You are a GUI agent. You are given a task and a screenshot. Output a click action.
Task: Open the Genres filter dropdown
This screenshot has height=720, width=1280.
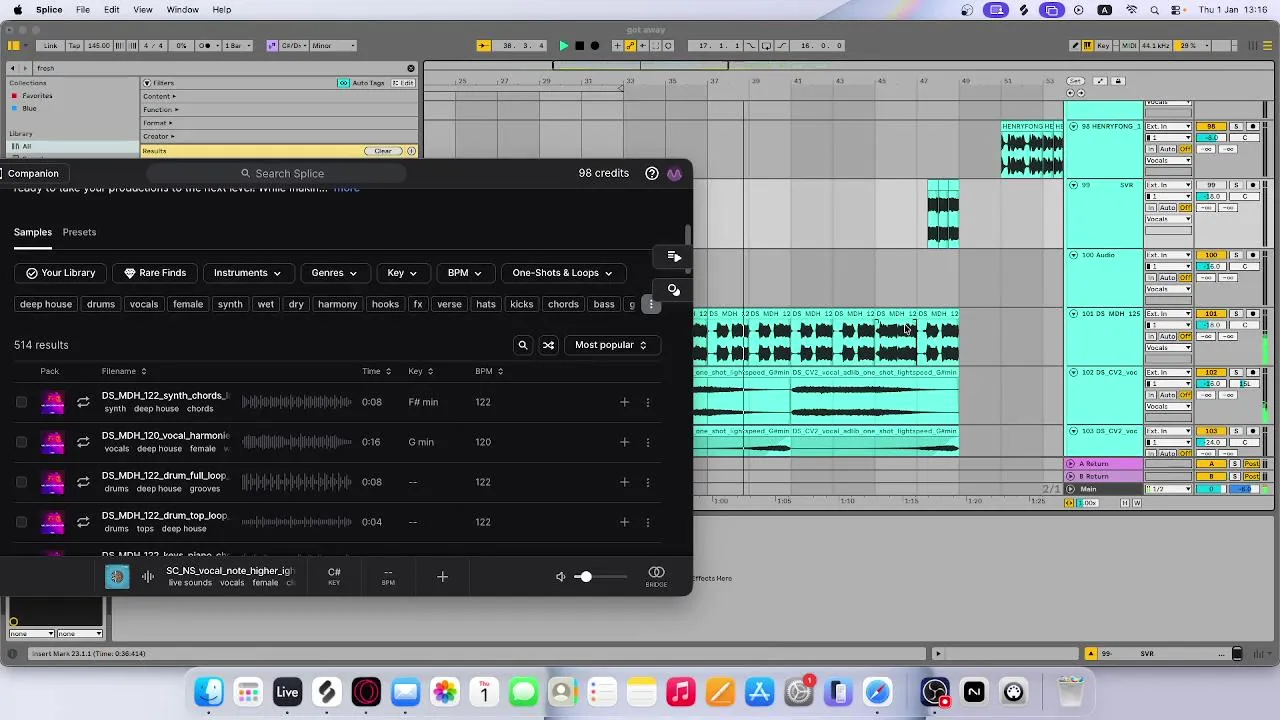tap(334, 273)
